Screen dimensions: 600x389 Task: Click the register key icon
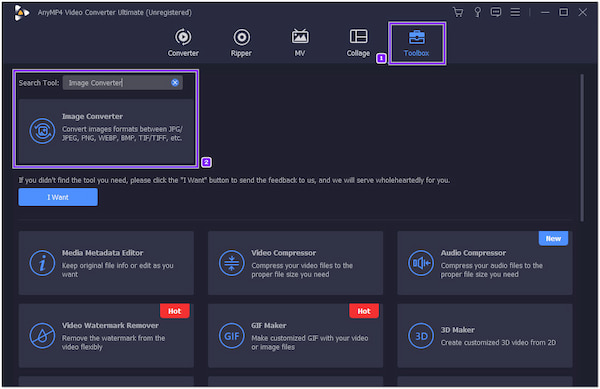477,12
